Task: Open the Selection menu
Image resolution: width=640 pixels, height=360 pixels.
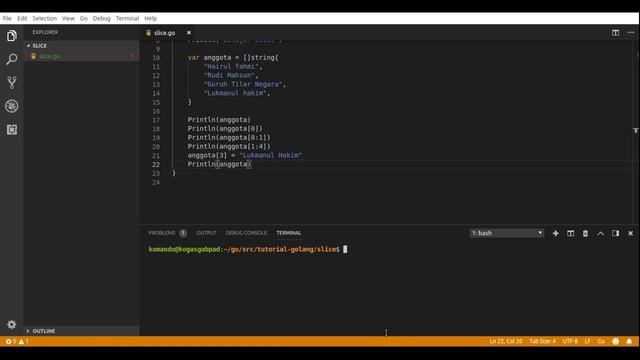Action: (x=44, y=18)
